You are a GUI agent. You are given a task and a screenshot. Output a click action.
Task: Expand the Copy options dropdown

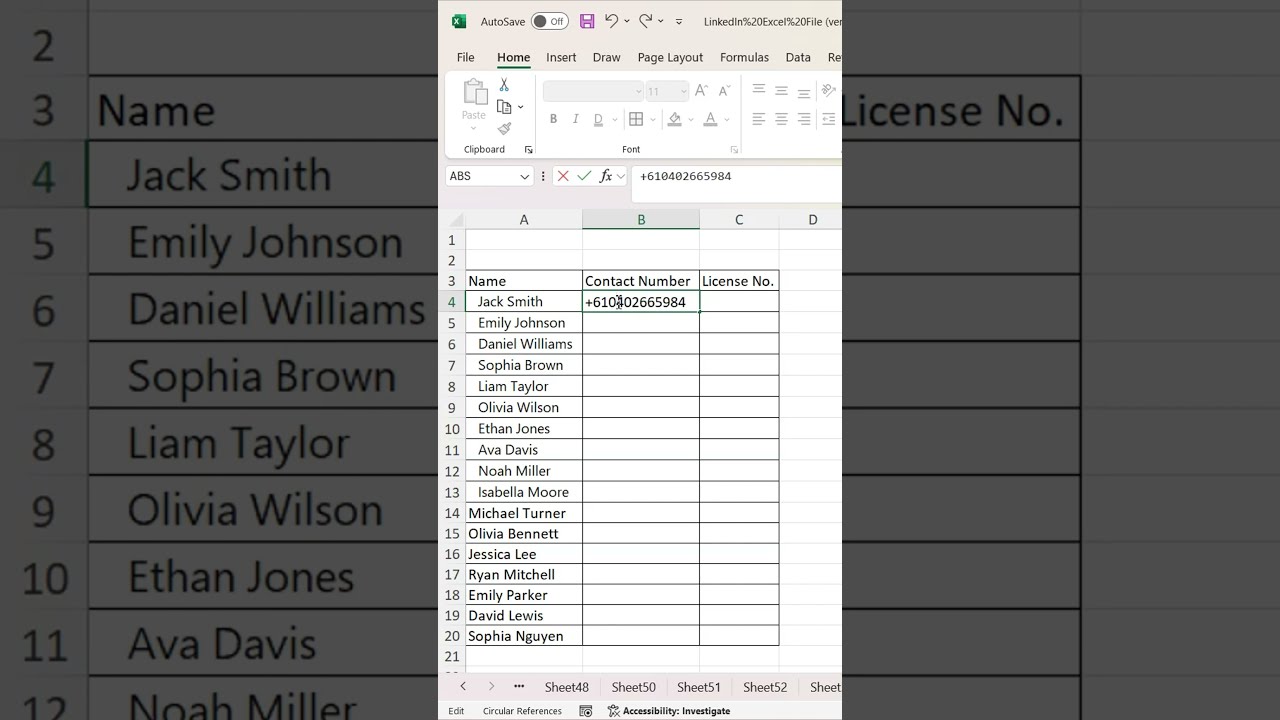click(521, 107)
